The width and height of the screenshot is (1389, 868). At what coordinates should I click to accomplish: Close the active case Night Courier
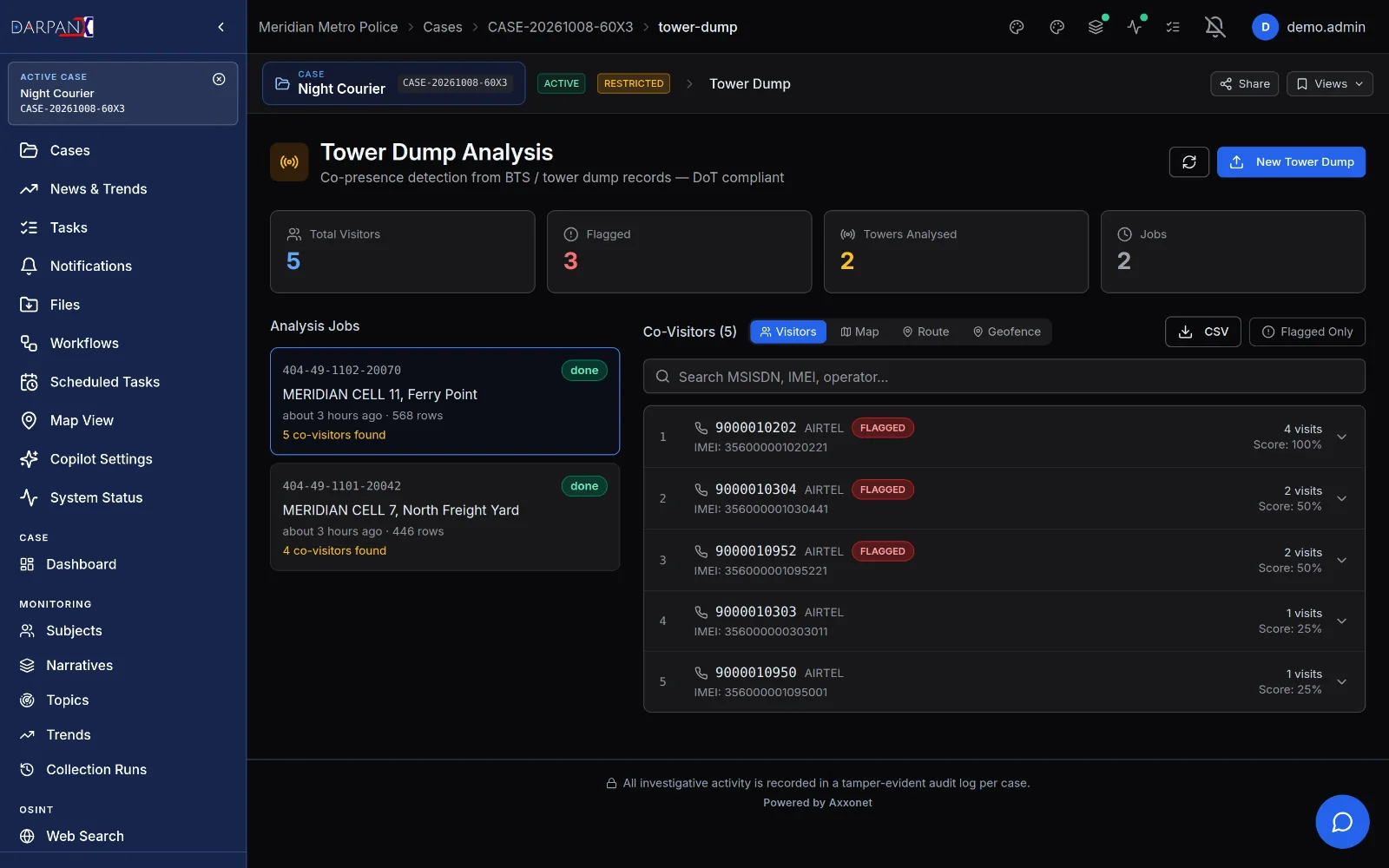219,79
